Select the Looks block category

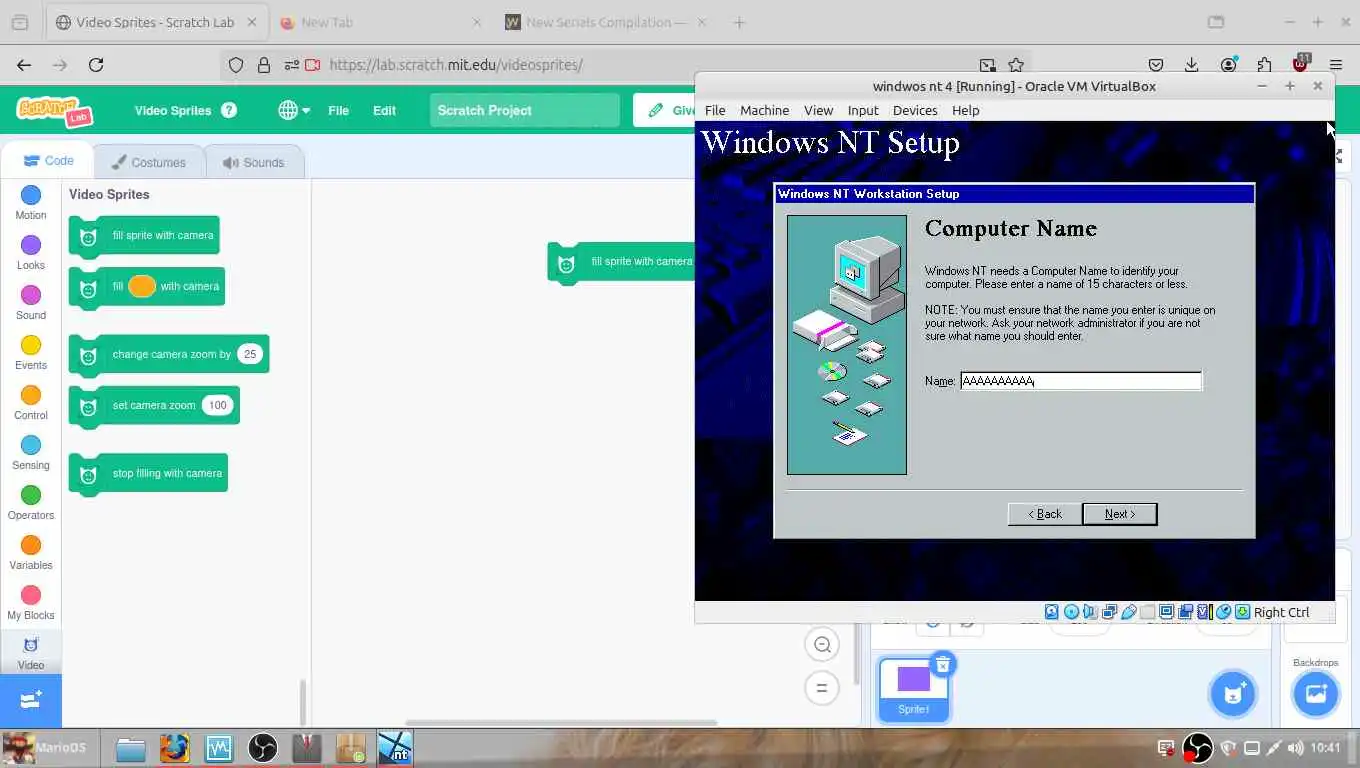pos(31,252)
